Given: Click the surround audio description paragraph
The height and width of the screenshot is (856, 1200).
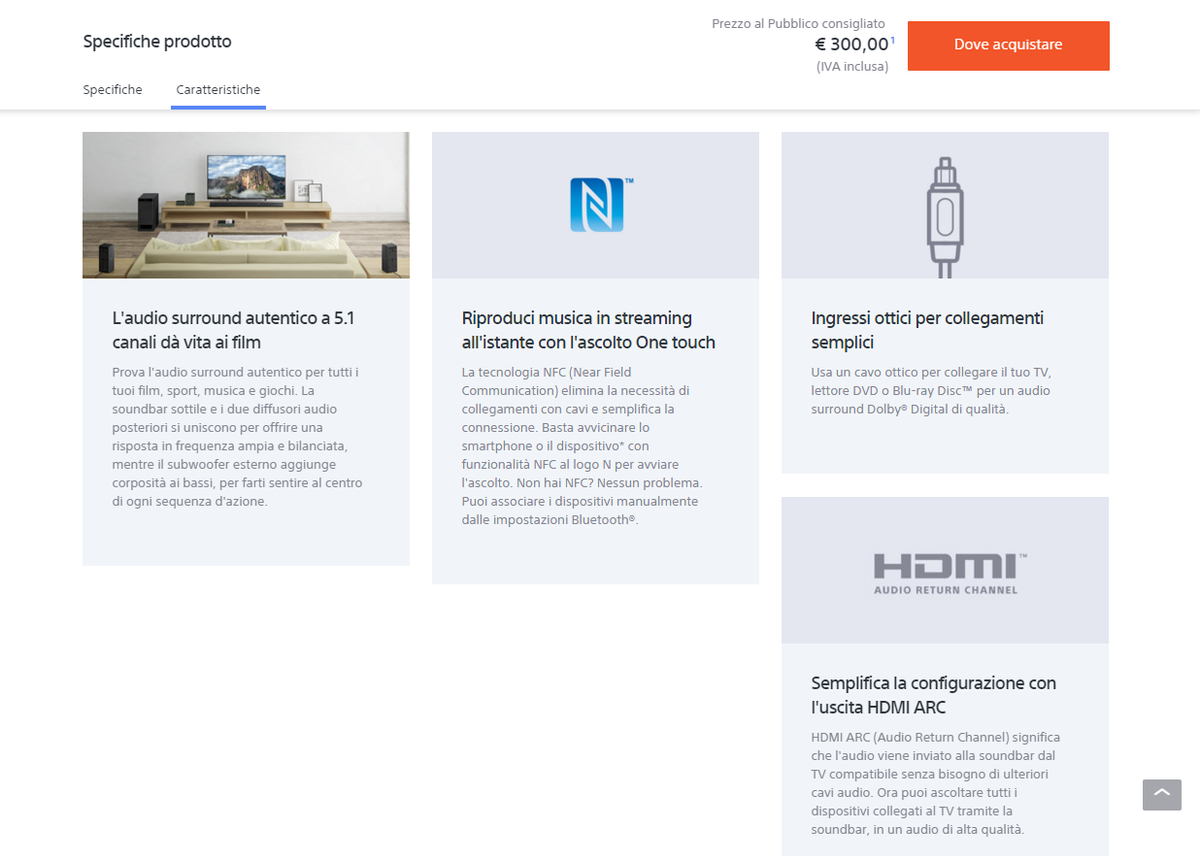Looking at the screenshot, I should click(x=237, y=437).
